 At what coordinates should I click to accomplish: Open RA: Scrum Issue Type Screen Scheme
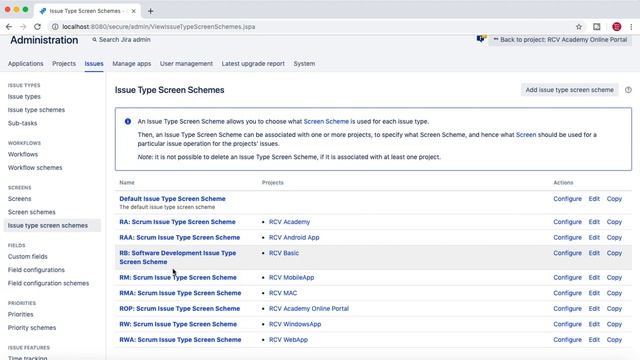(177, 222)
